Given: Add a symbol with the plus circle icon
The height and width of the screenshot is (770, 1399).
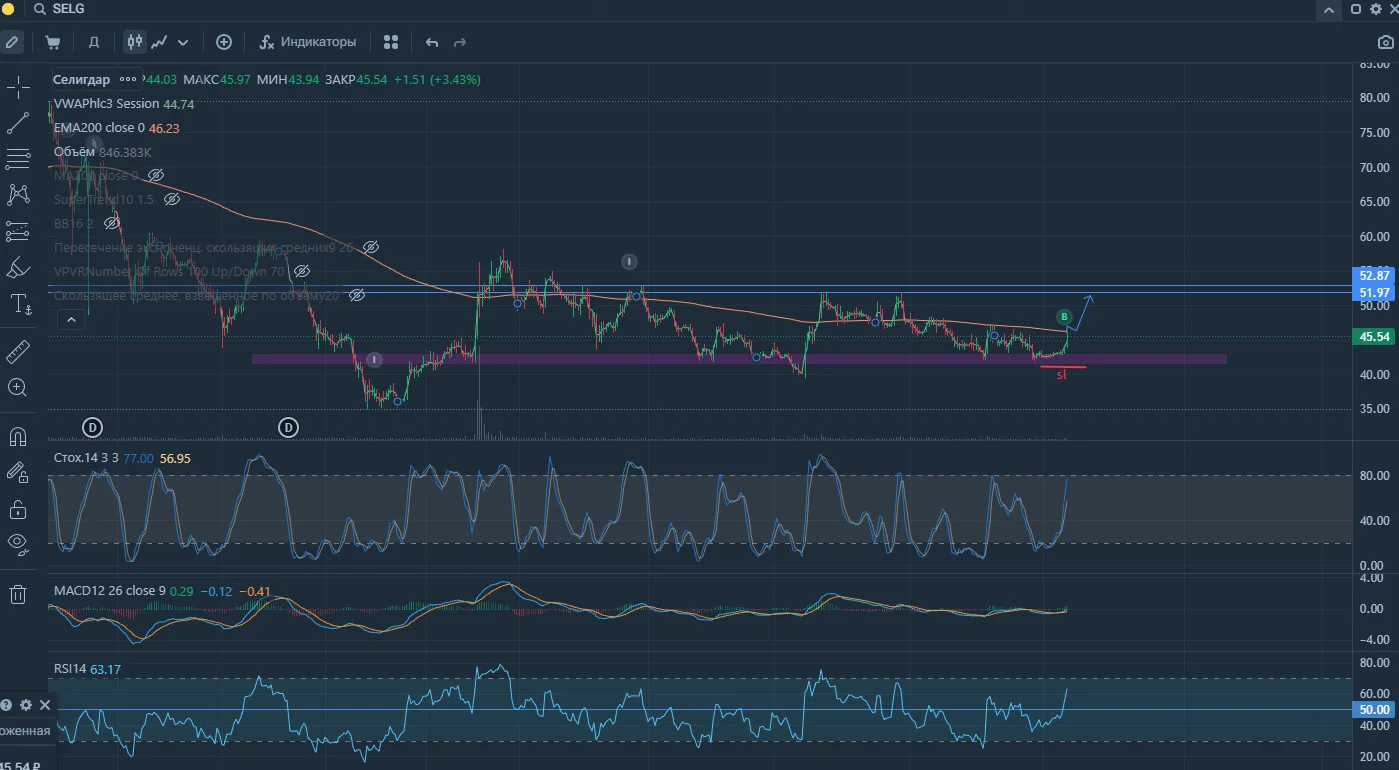Looking at the screenshot, I should pyautogui.click(x=224, y=42).
